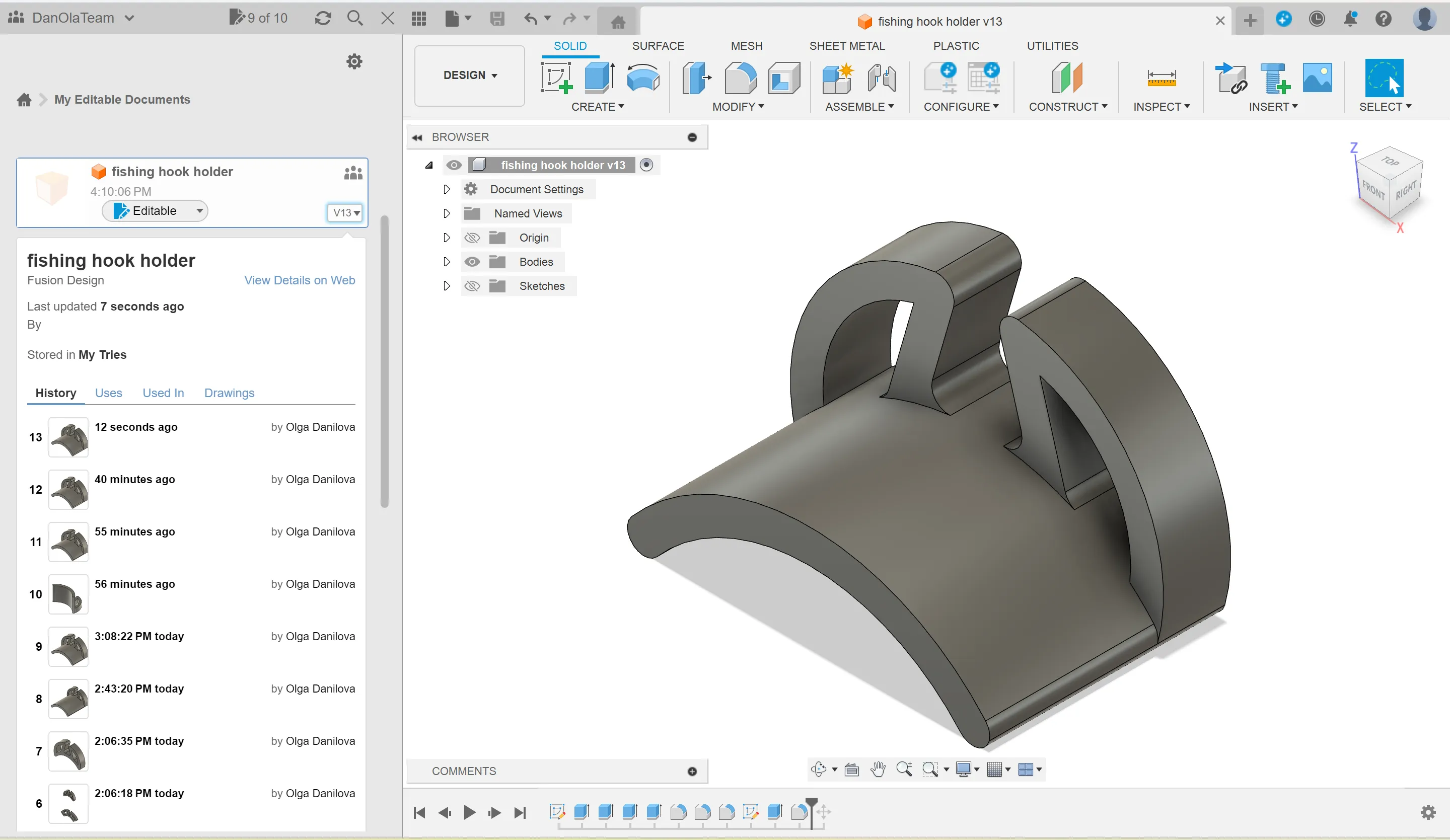1450x840 pixels.
Task: Open the Drawings tab
Action: (x=229, y=393)
